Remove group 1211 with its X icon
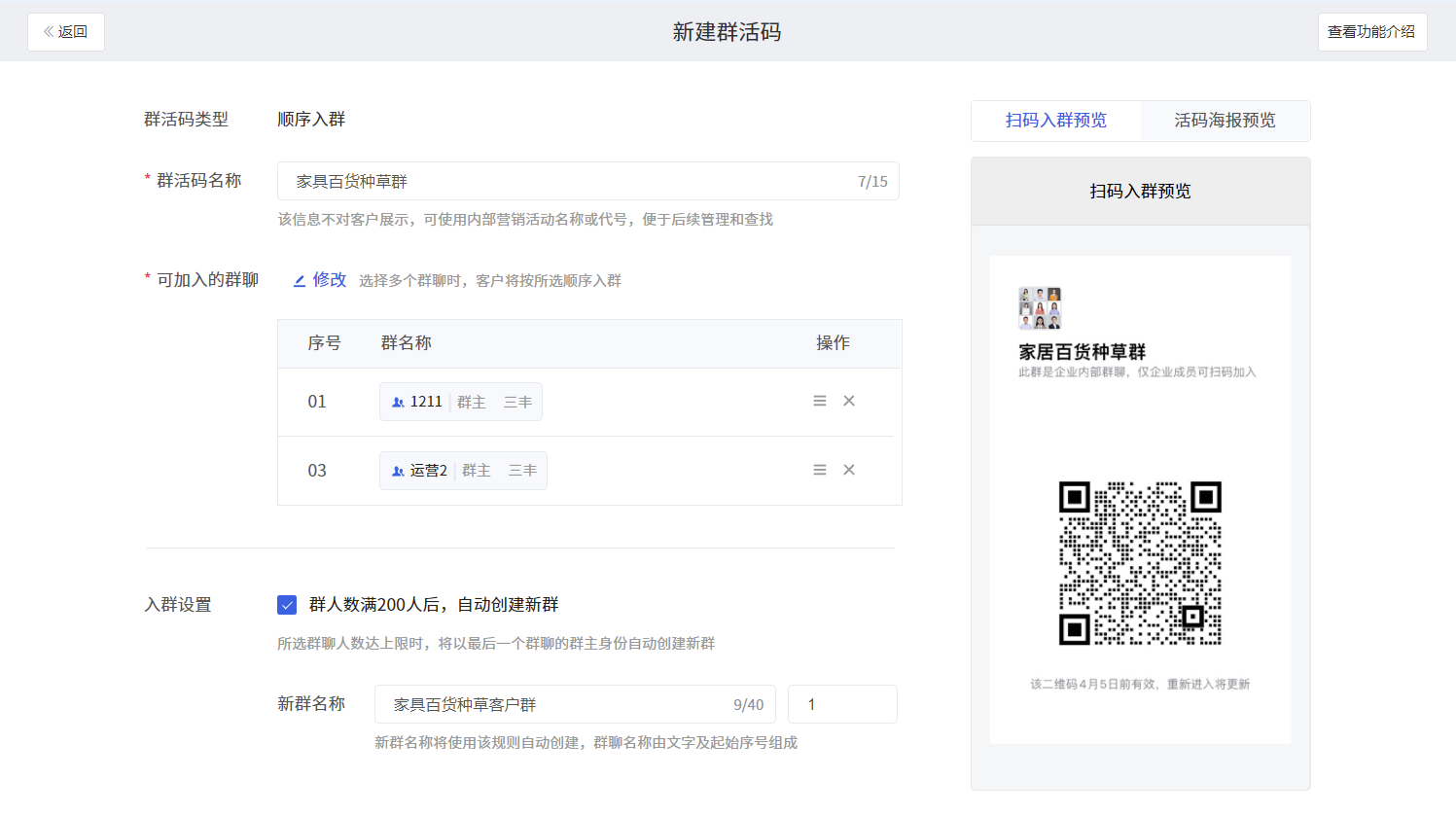Screen dimensions: 1456x815 [849, 401]
